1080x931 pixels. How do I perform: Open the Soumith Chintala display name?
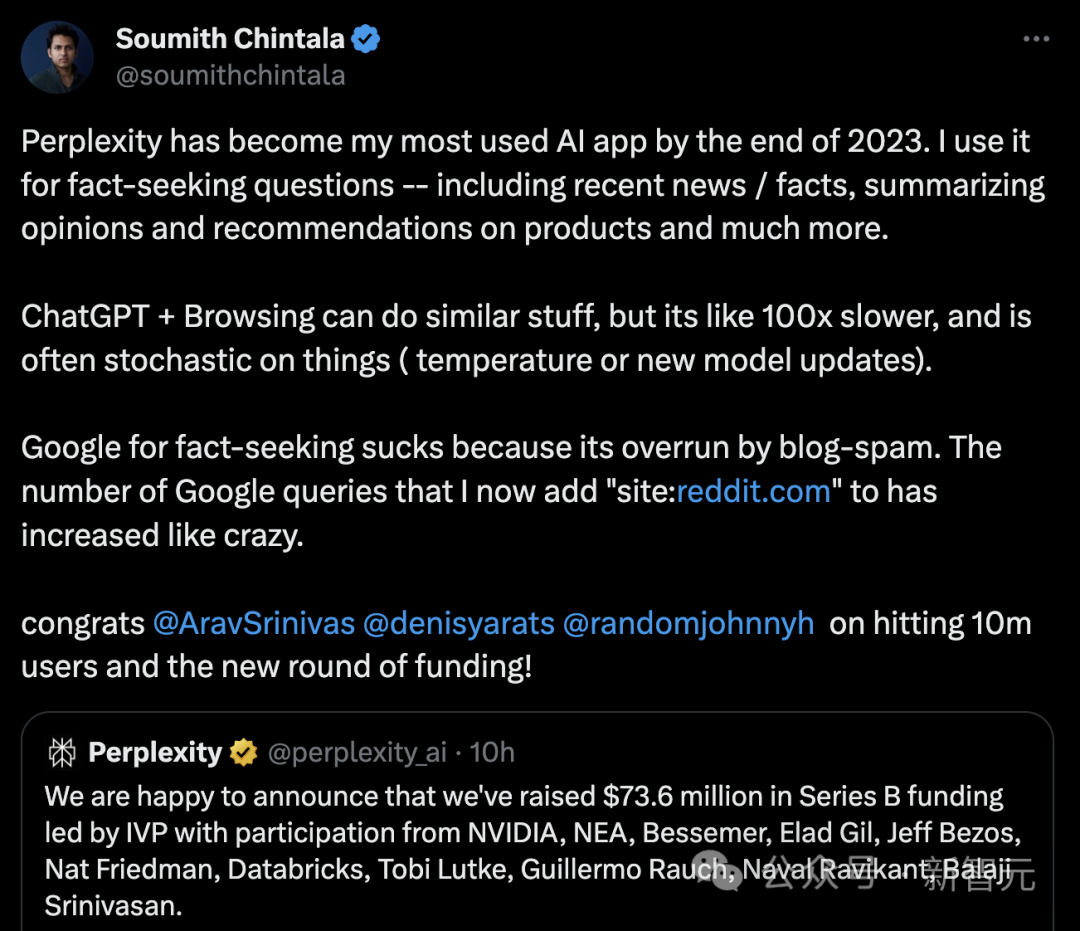coord(229,39)
